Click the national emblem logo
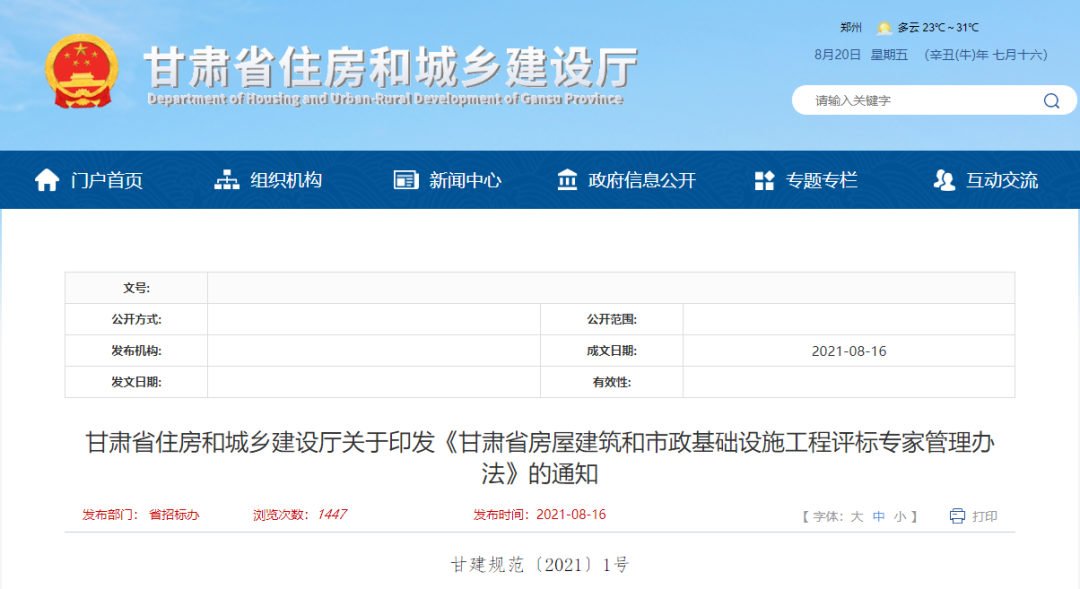This screenshot has height=589, width=1080. click(x=81, y=71)
